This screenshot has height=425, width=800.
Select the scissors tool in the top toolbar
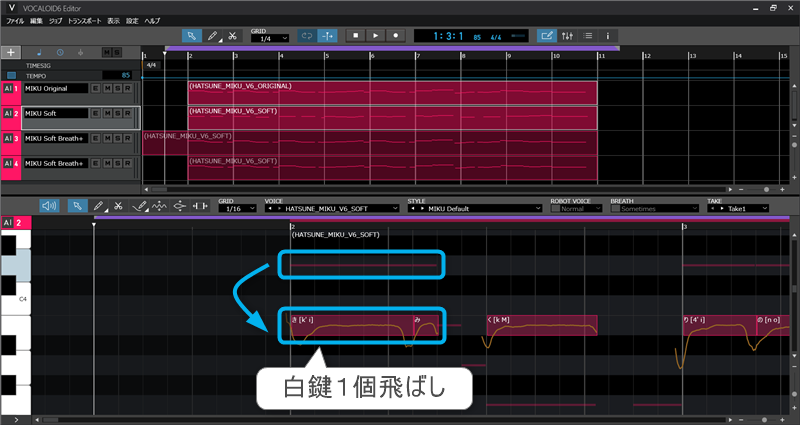click(x=232, y=36)
